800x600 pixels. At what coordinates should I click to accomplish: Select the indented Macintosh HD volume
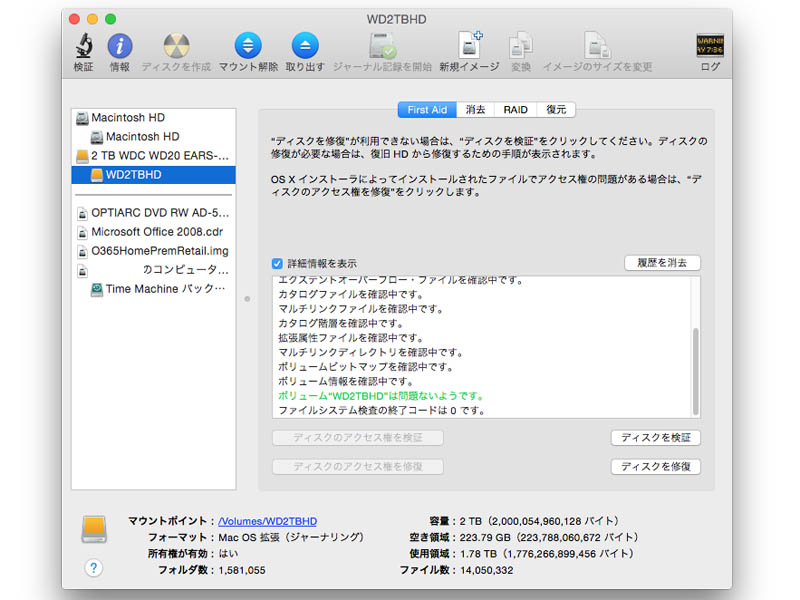[154, 137]
